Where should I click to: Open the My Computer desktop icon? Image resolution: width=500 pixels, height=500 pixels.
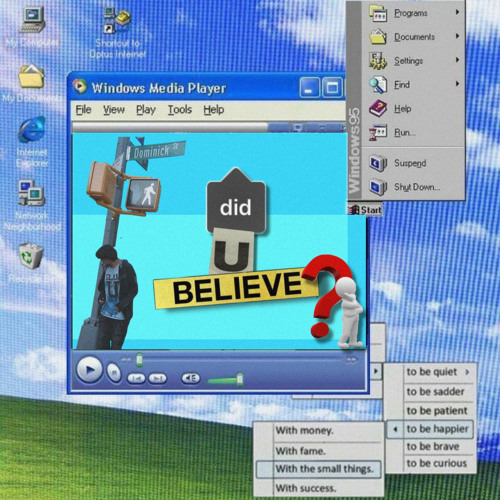point(32,21)
